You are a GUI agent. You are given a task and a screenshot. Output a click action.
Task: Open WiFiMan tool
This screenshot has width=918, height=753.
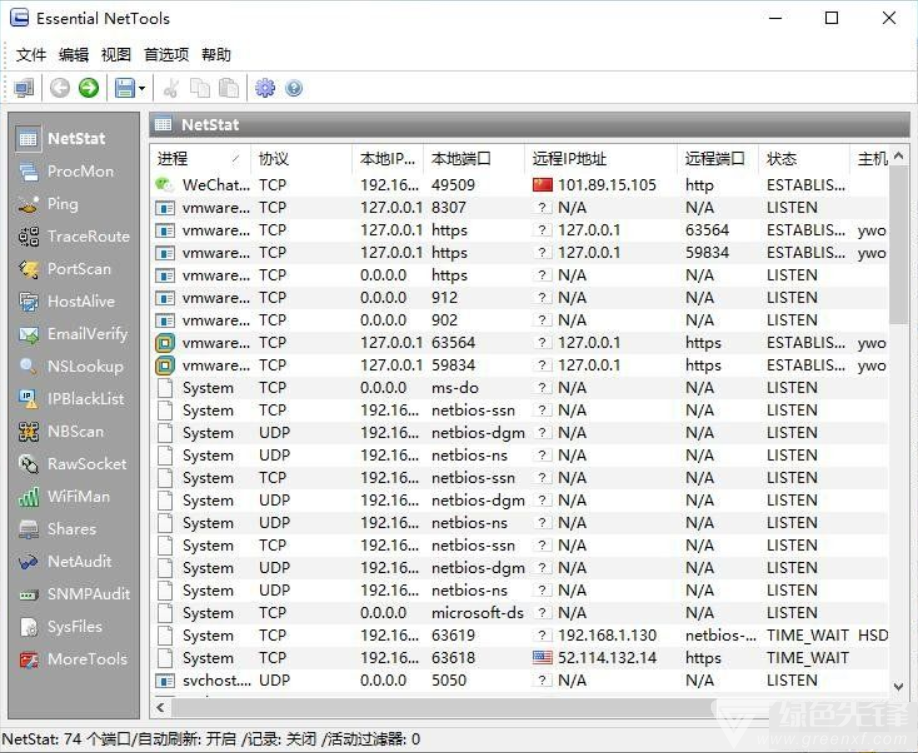click(64, 497)
